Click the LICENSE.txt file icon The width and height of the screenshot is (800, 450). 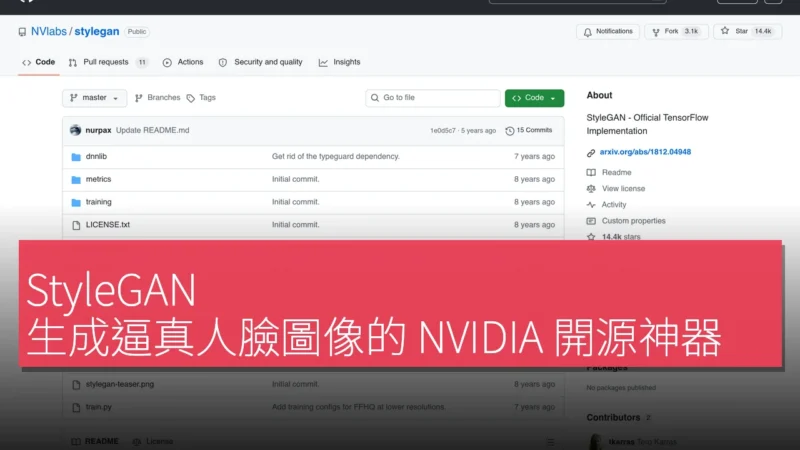(x=76, y=226)
